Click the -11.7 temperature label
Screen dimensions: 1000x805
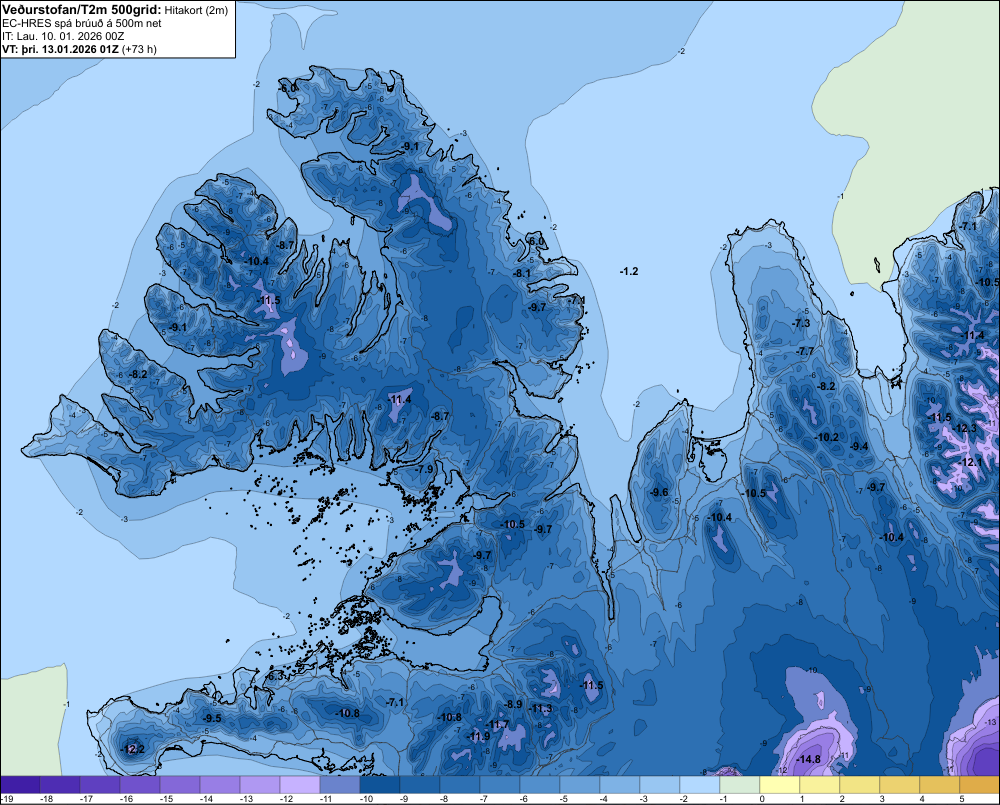[x=497, y=724]
